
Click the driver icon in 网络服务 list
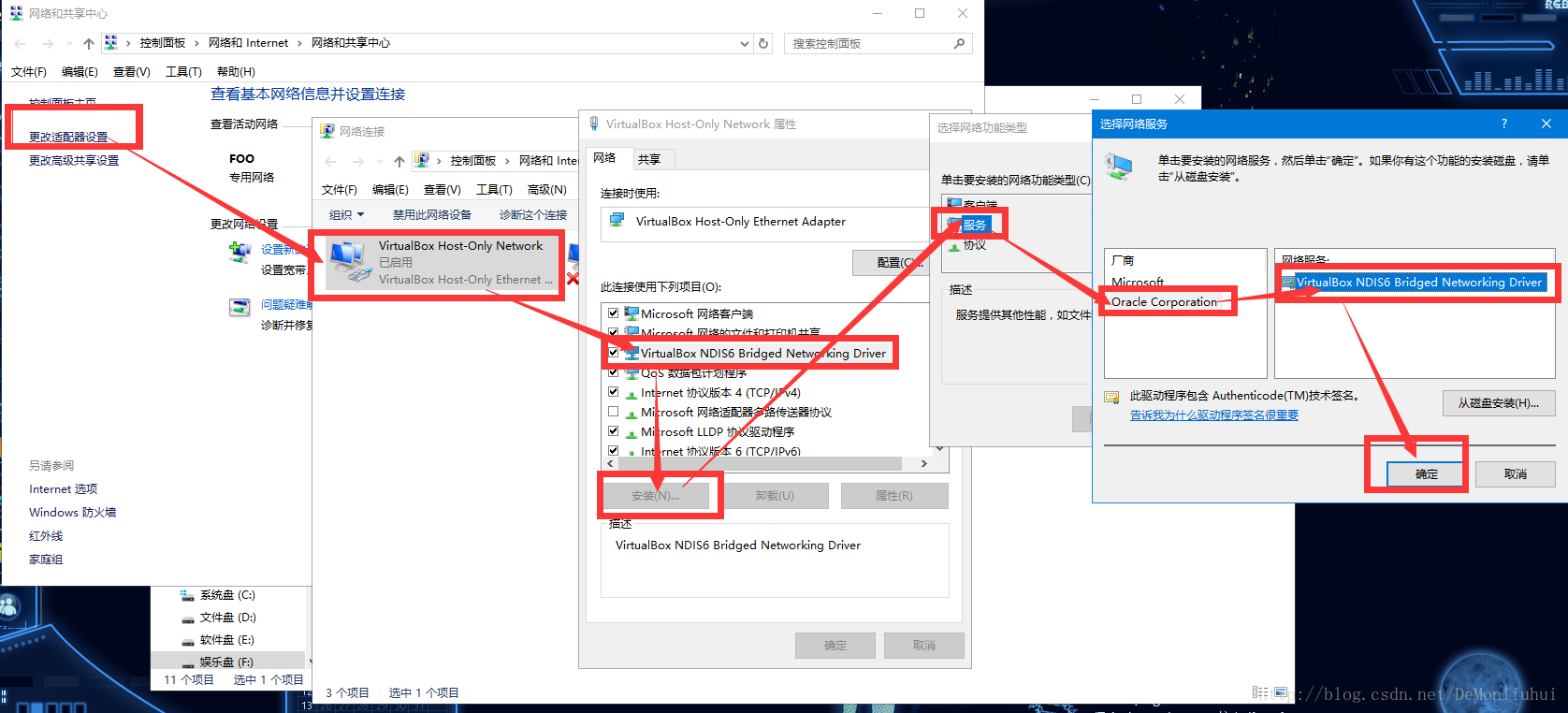point(1288,282)
